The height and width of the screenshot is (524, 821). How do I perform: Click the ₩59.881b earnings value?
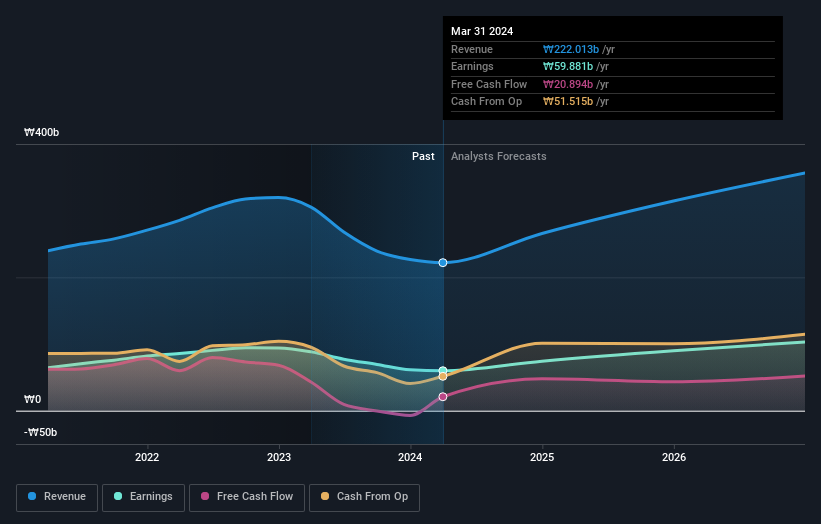tap(568, 66)
